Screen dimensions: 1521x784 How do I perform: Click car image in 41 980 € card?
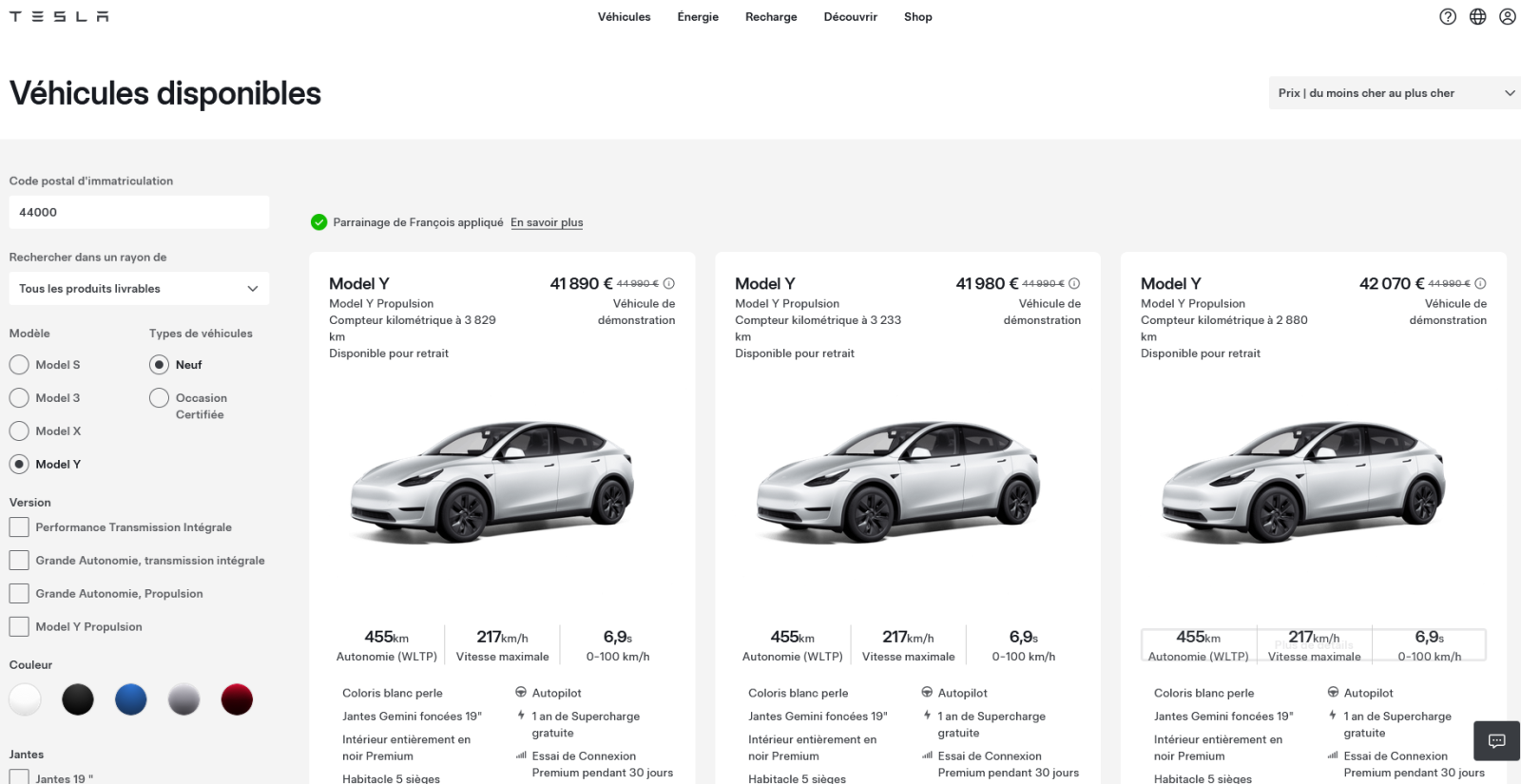coord(898,482)
